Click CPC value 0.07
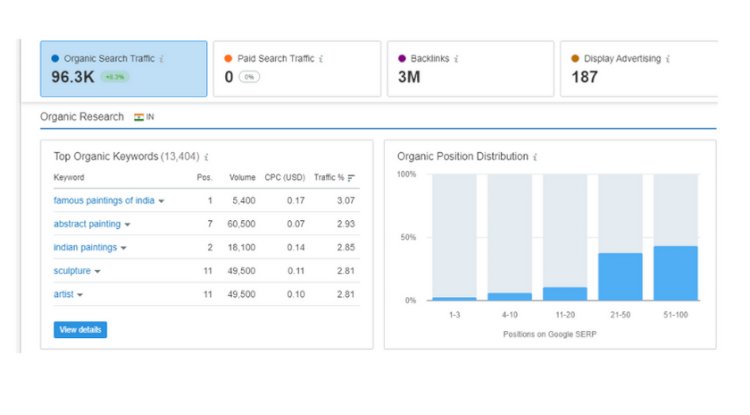 (296, 224)
